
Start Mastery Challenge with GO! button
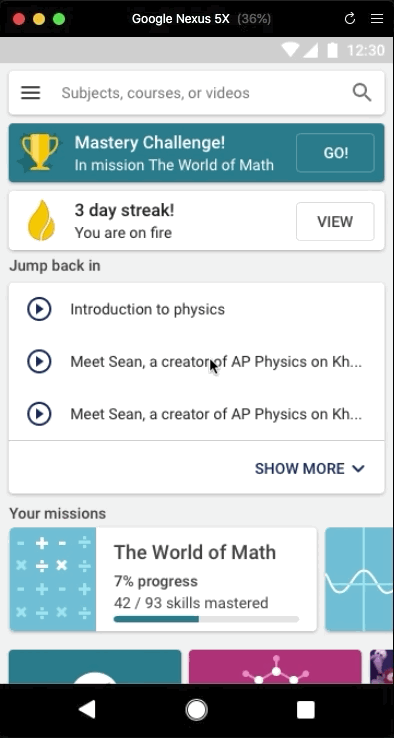(x=335, y=152)
